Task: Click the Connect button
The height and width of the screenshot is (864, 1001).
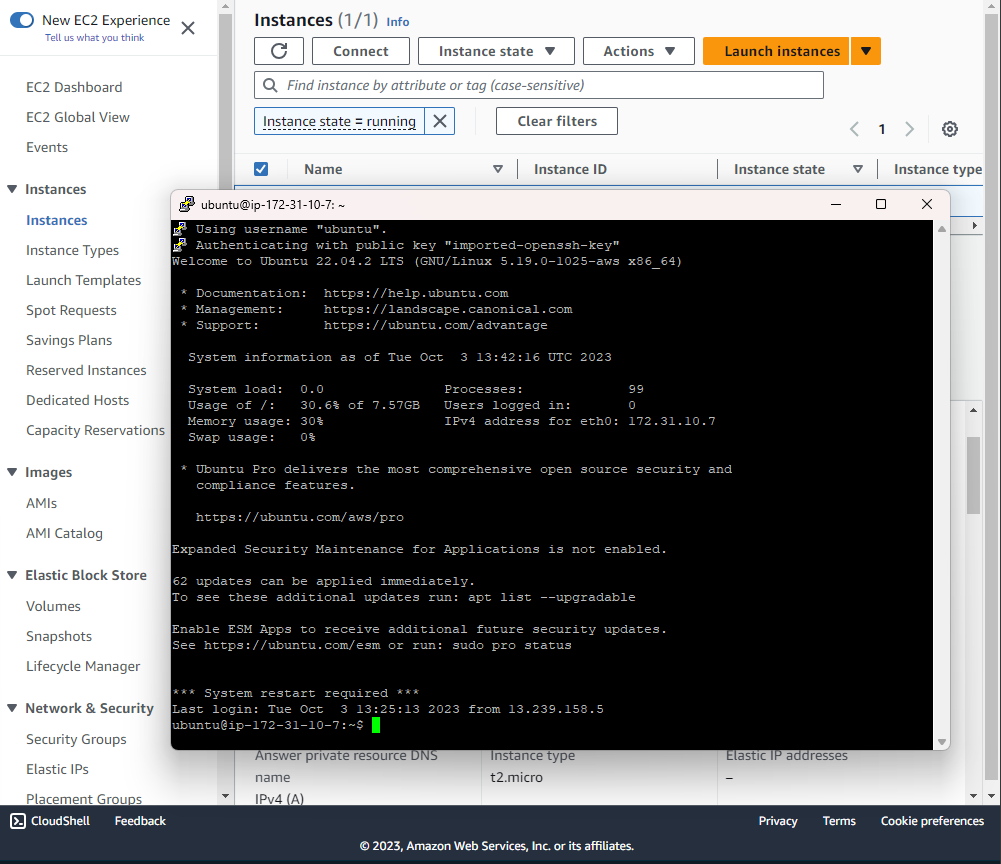Action: 361,51
